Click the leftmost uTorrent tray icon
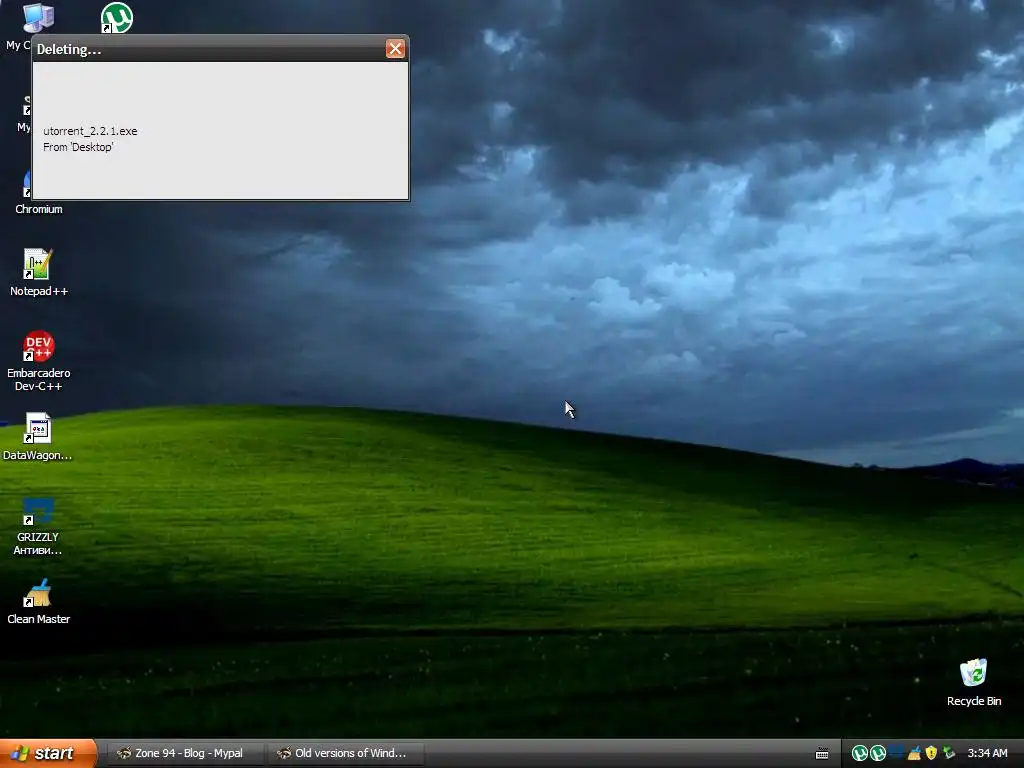 click(x=860, y=753)
